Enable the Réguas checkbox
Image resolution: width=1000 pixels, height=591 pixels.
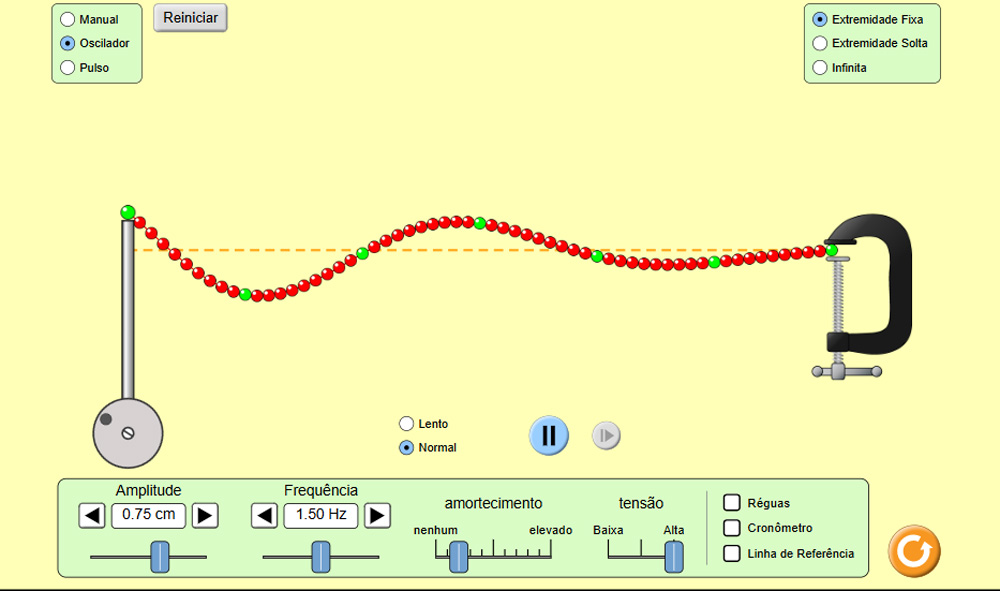tap(732, 502)
